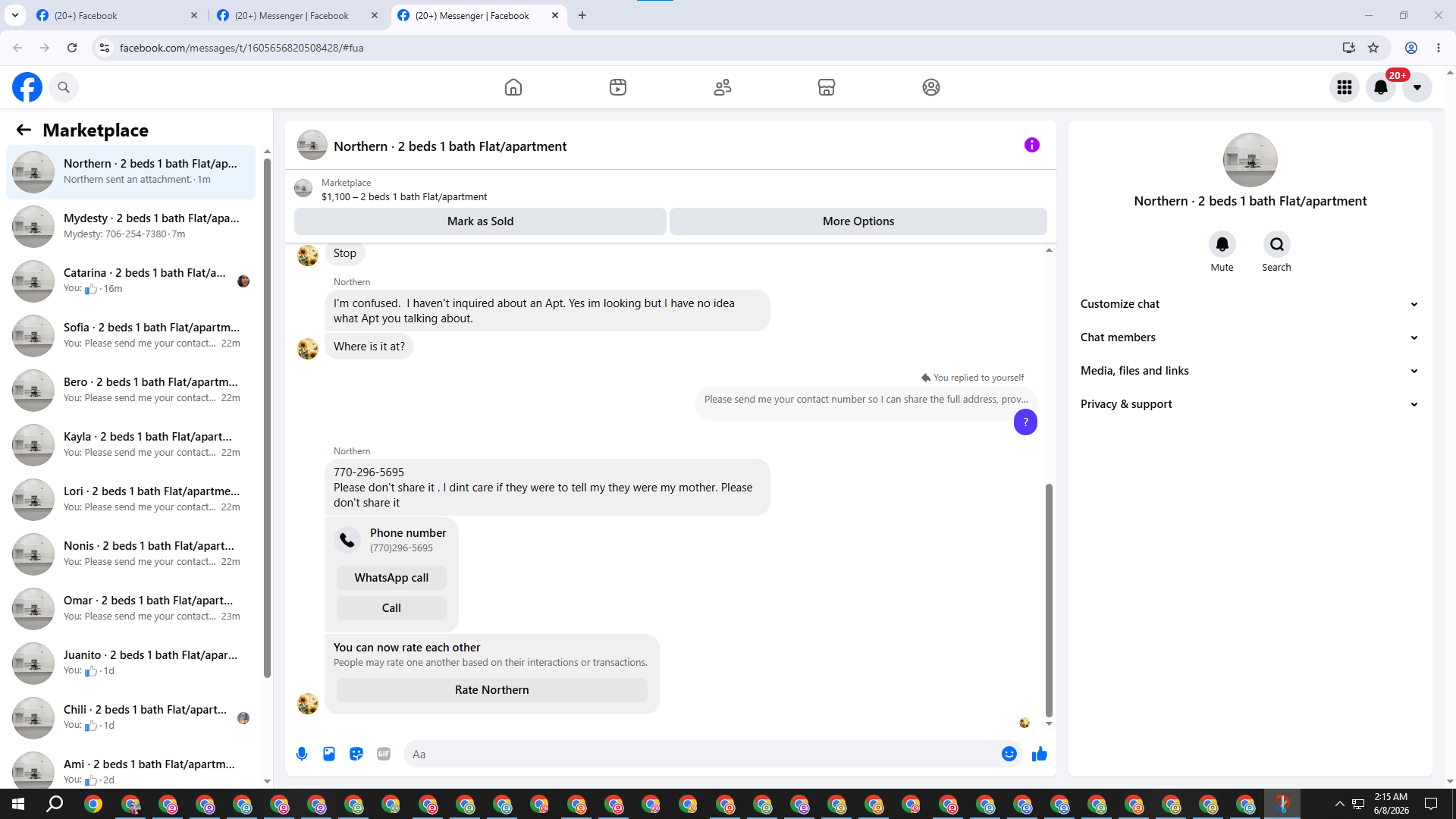Open the Windows Start menu

18,804
